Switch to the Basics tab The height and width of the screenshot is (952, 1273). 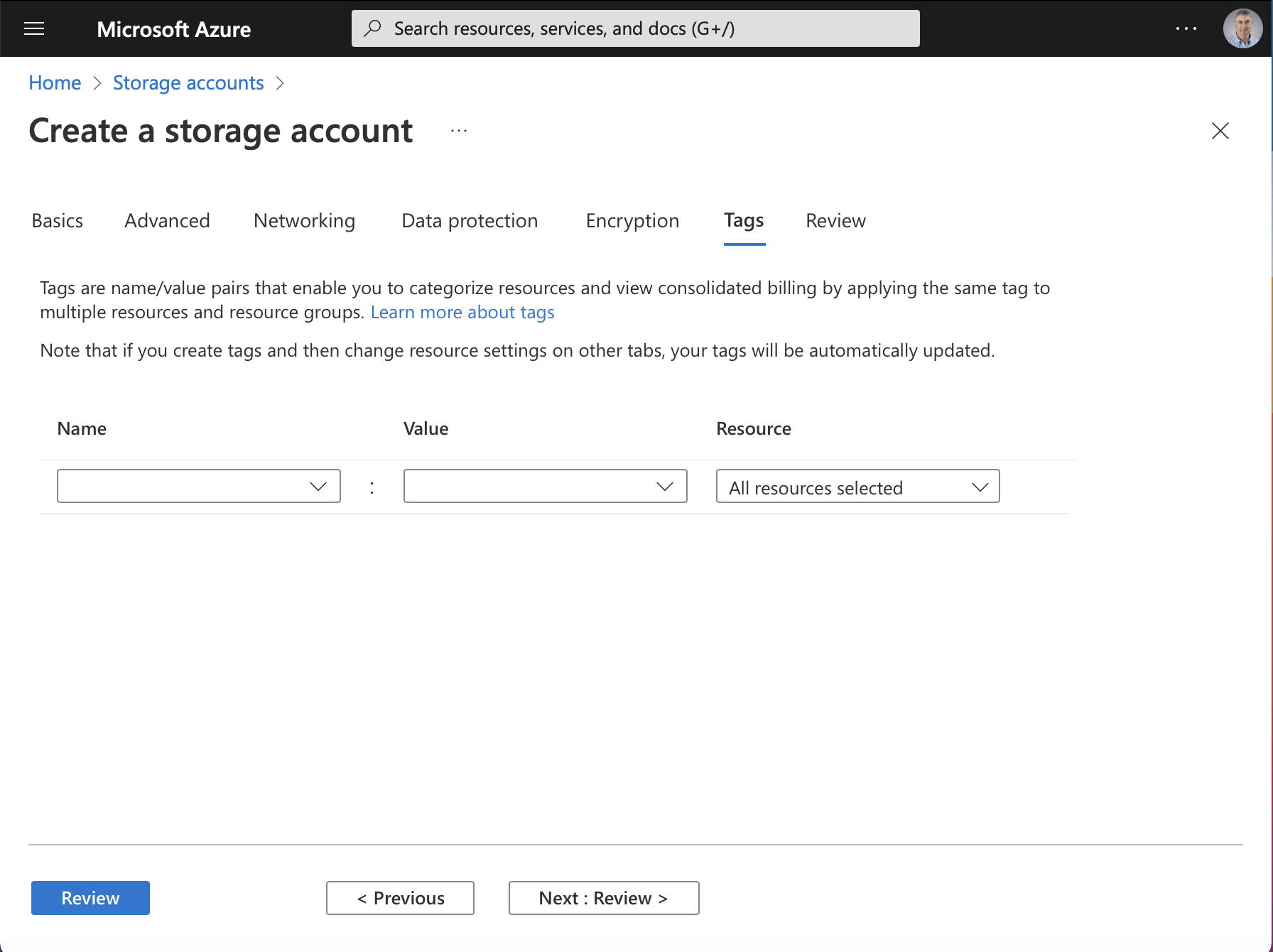coord(58,221)
